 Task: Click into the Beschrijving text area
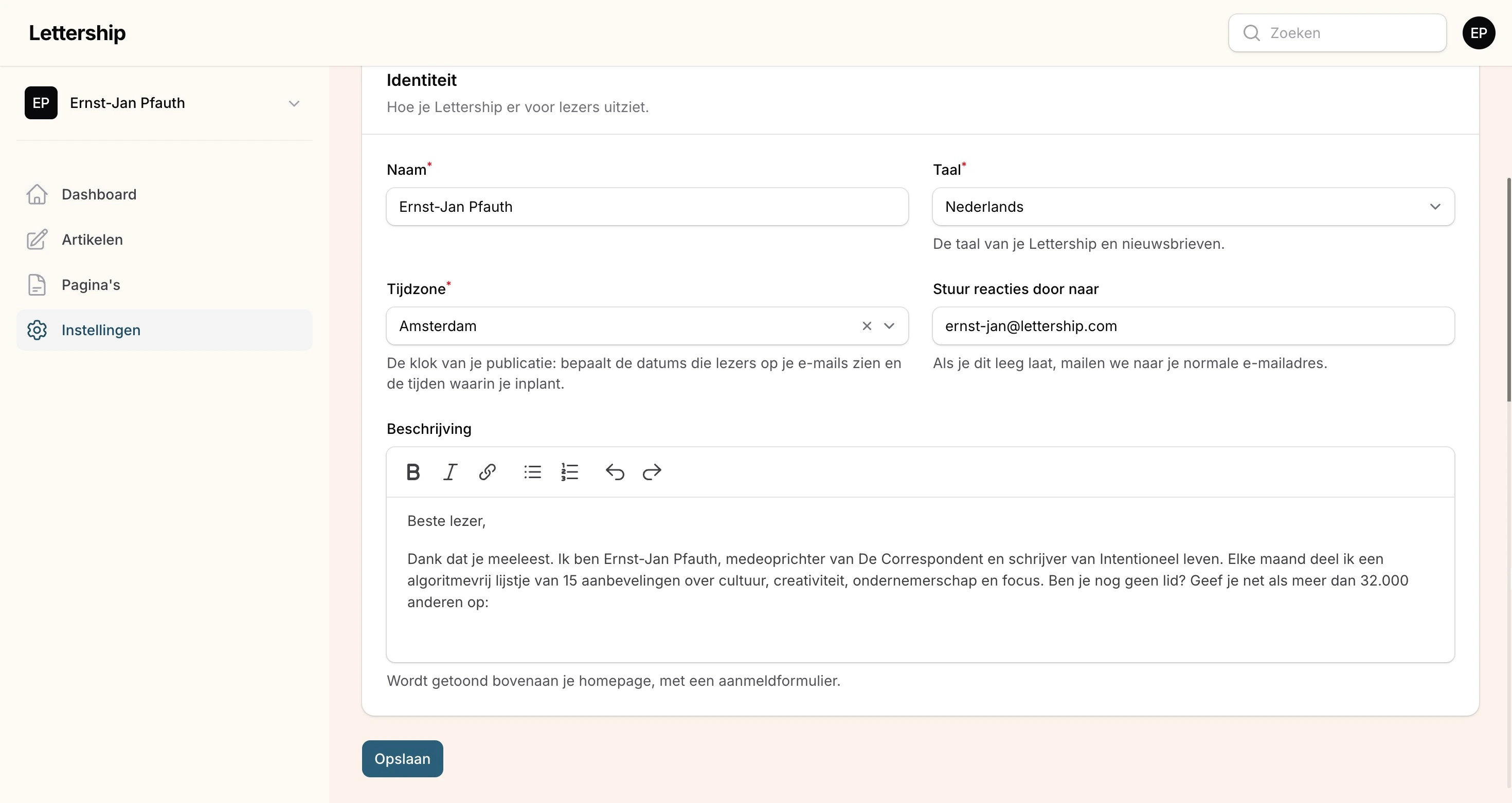pos(921,579)
